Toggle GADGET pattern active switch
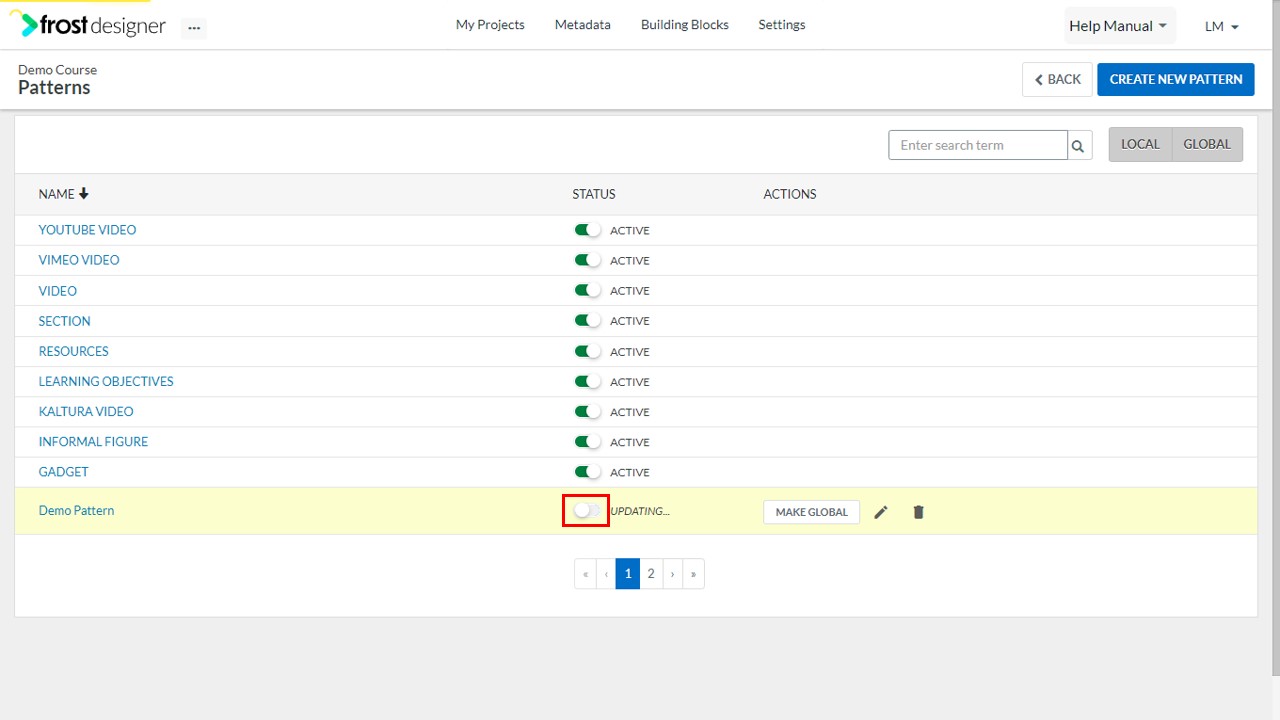This screenshot has width=1280, height=720. click(587, 471)
